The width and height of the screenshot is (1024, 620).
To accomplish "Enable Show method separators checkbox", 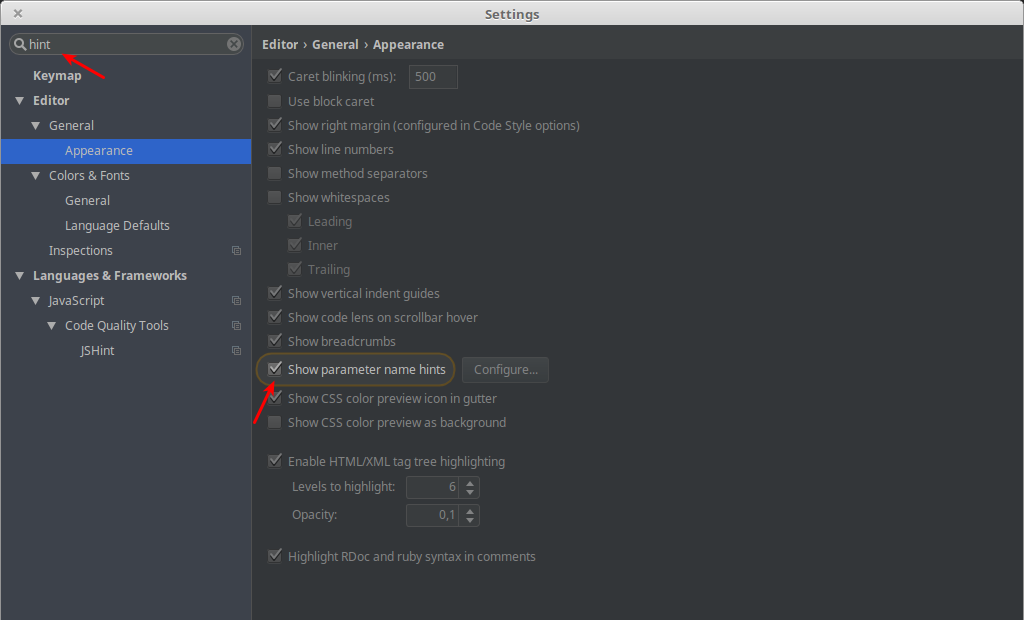I will tap(275, 173).
